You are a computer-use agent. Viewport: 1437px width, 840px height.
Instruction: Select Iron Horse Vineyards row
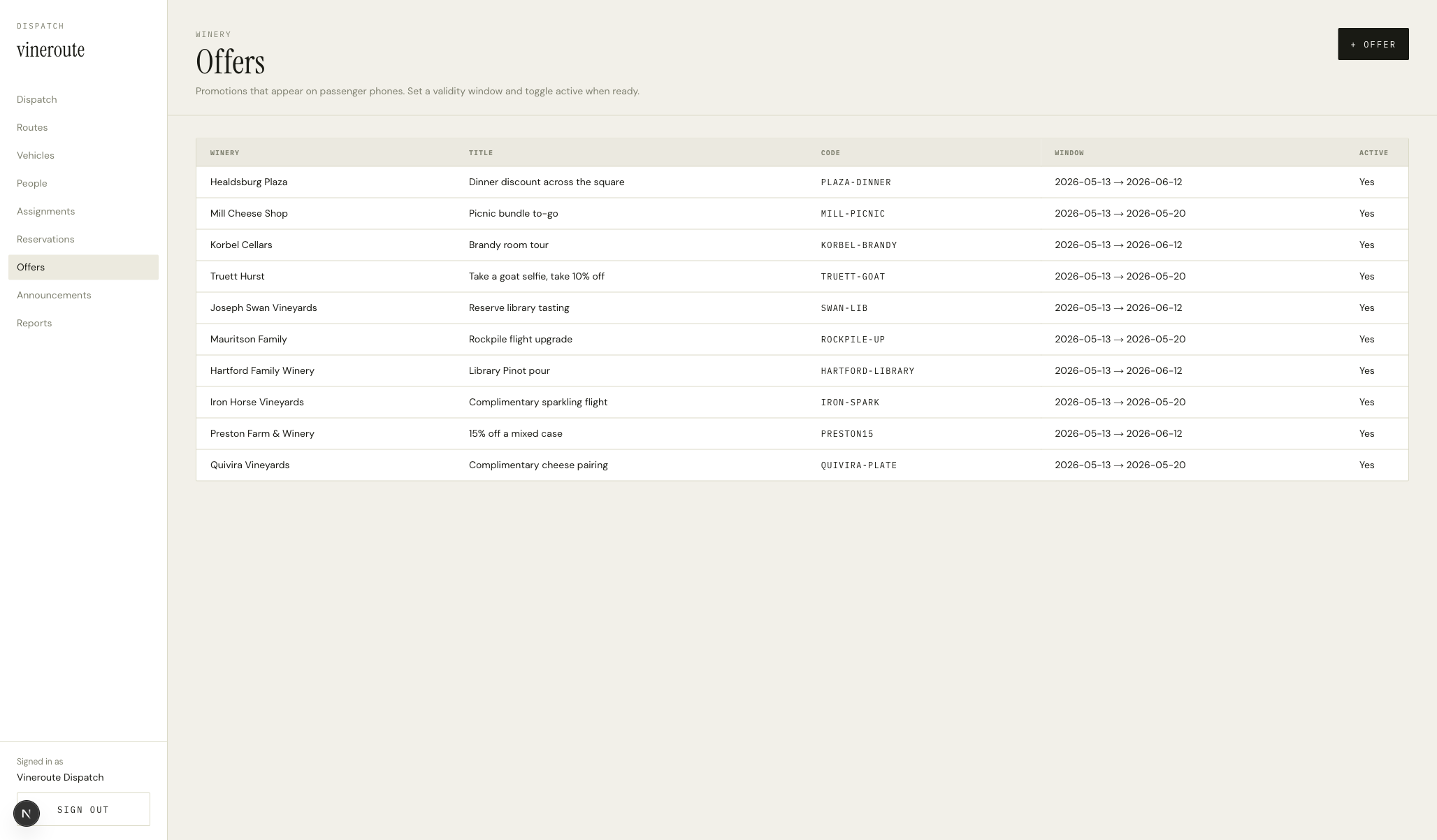tap(802, 402)
